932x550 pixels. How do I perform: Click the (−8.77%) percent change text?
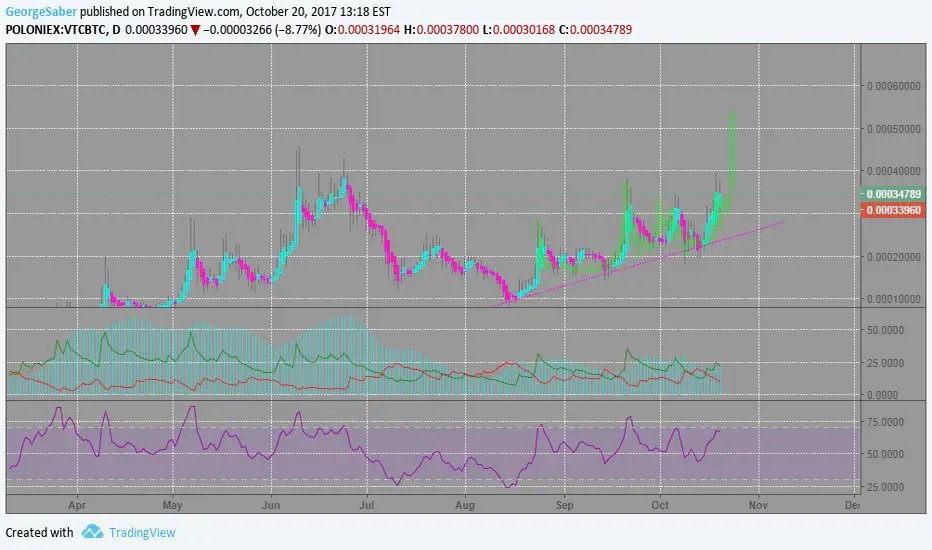(x=297, y=30)
